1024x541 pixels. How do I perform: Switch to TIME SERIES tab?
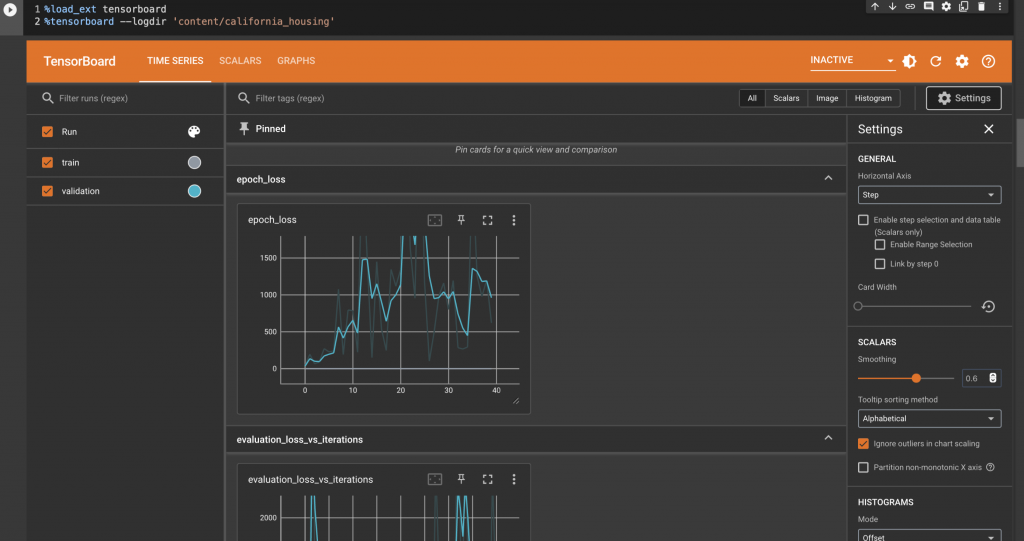coord(175,61)
